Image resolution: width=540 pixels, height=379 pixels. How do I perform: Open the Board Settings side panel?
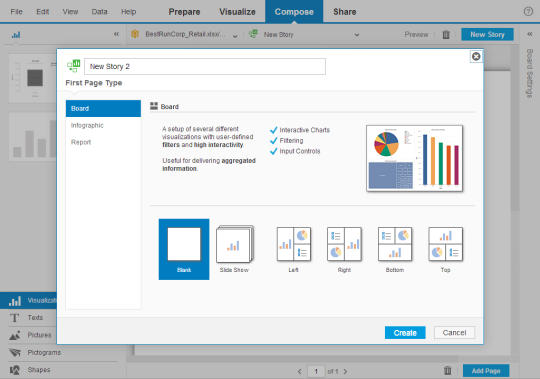click(x=530, y=73)
